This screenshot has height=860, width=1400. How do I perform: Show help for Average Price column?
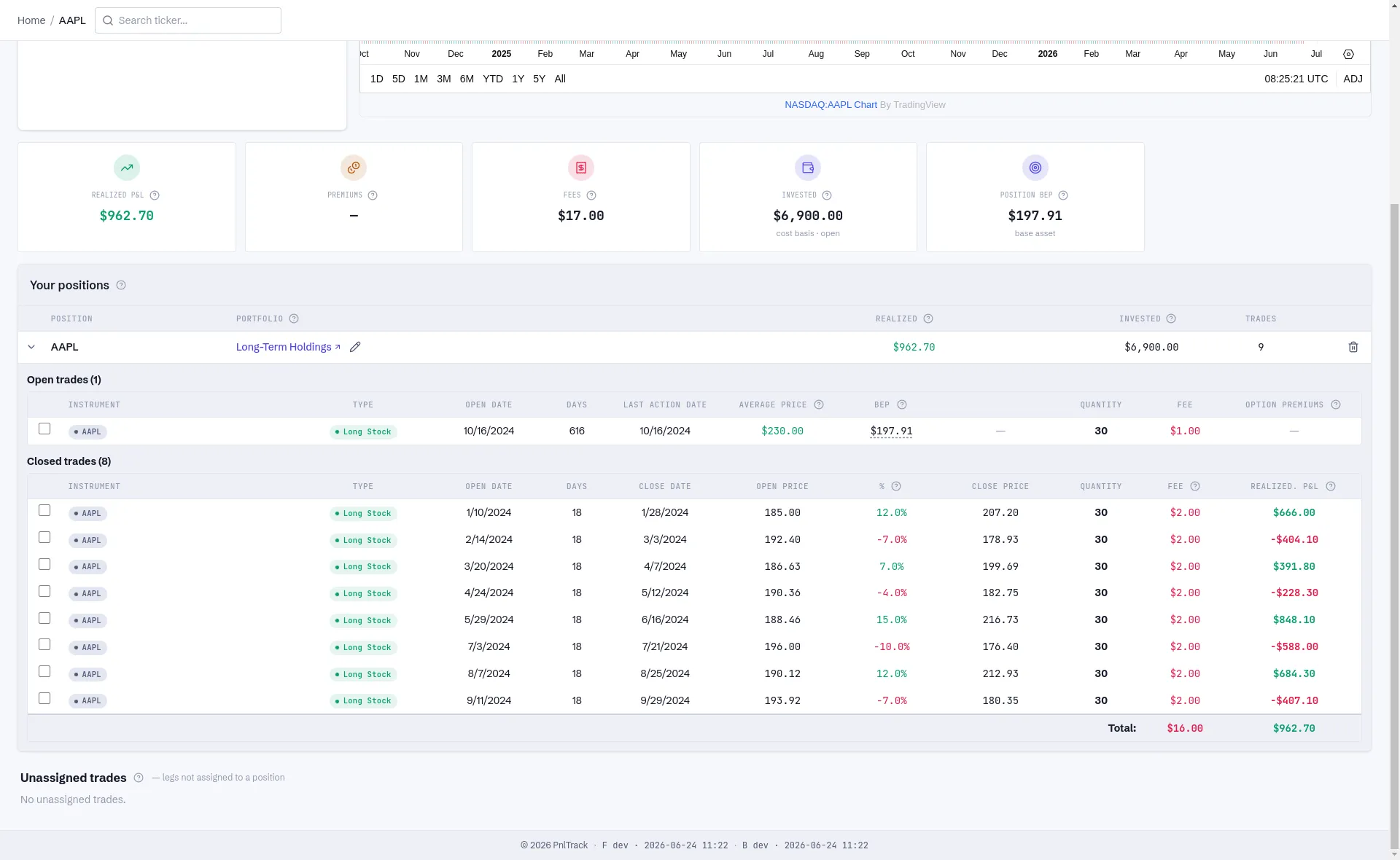[819, 404]
